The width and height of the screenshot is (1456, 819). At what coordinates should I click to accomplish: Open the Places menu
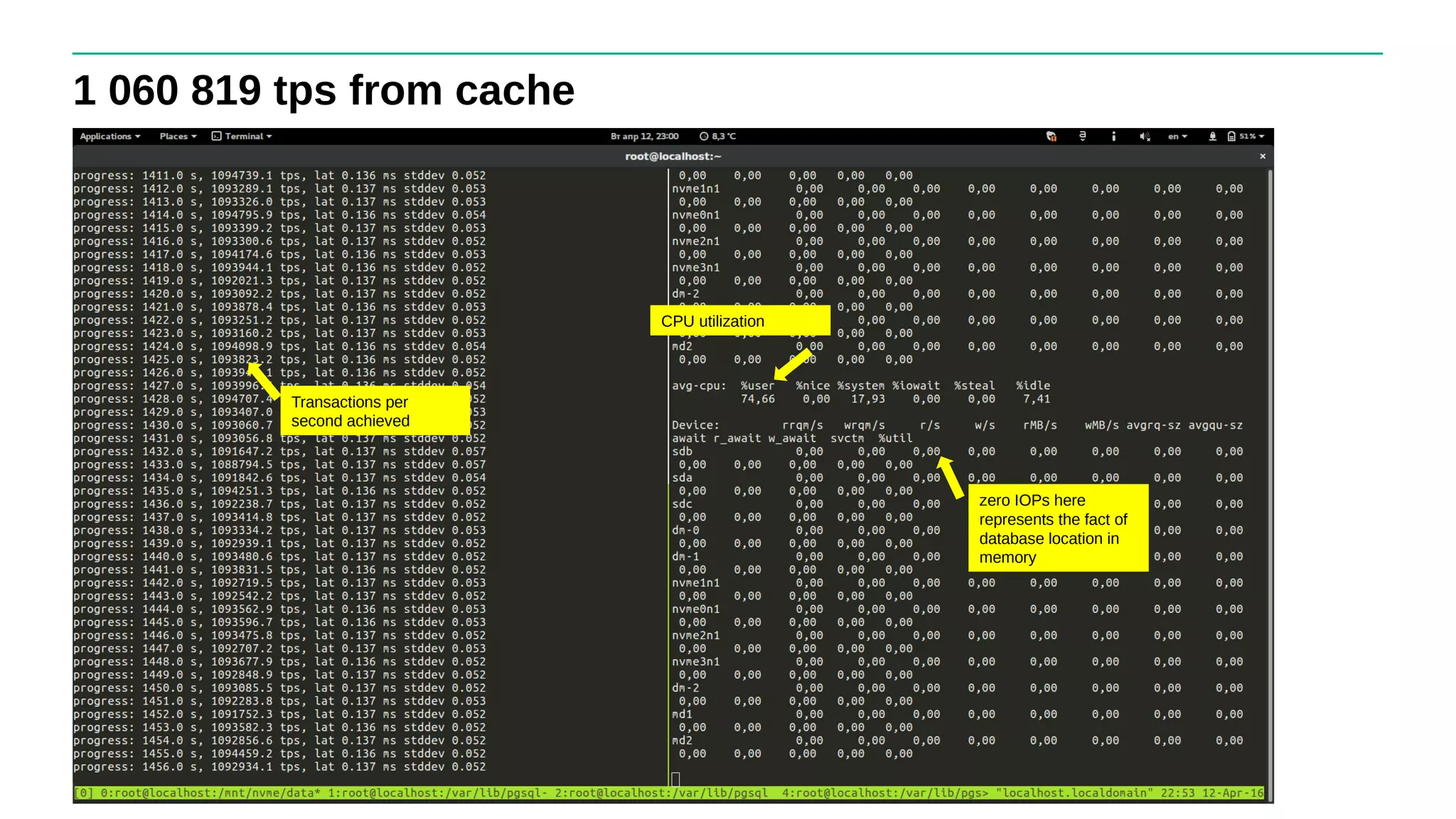[x=178, y=136]
